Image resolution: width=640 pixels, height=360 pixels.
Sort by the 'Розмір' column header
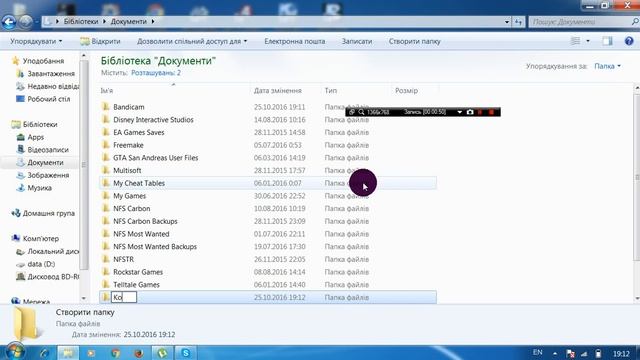pyautogui.click(x=406, y=91)
